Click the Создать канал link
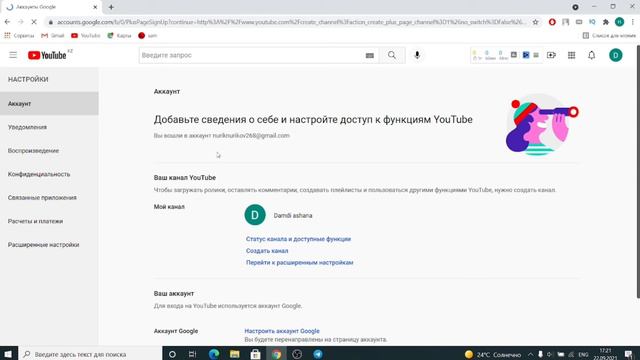Screen dimensions: 640x360 267,251
